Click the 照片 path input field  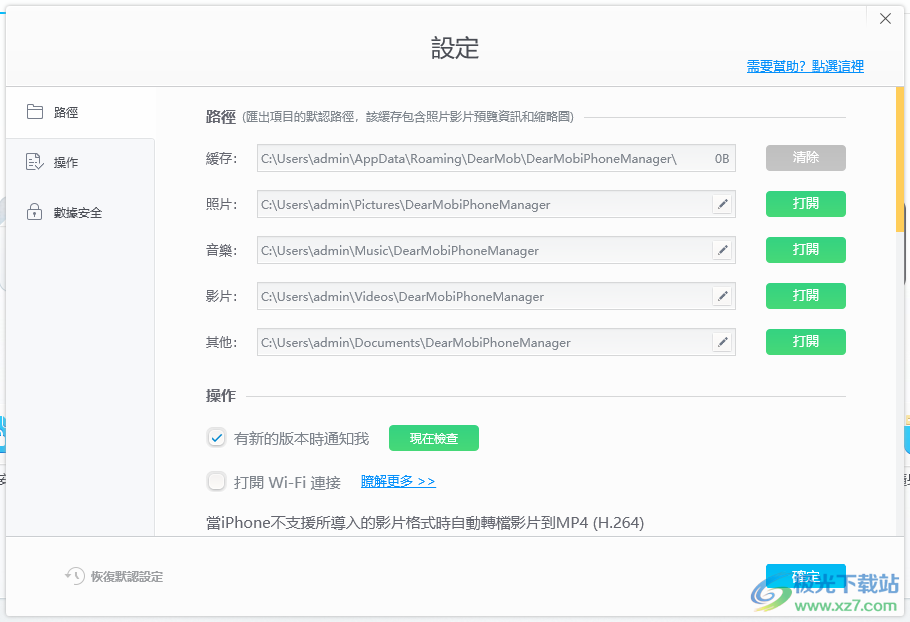click(x=496, y=204)
